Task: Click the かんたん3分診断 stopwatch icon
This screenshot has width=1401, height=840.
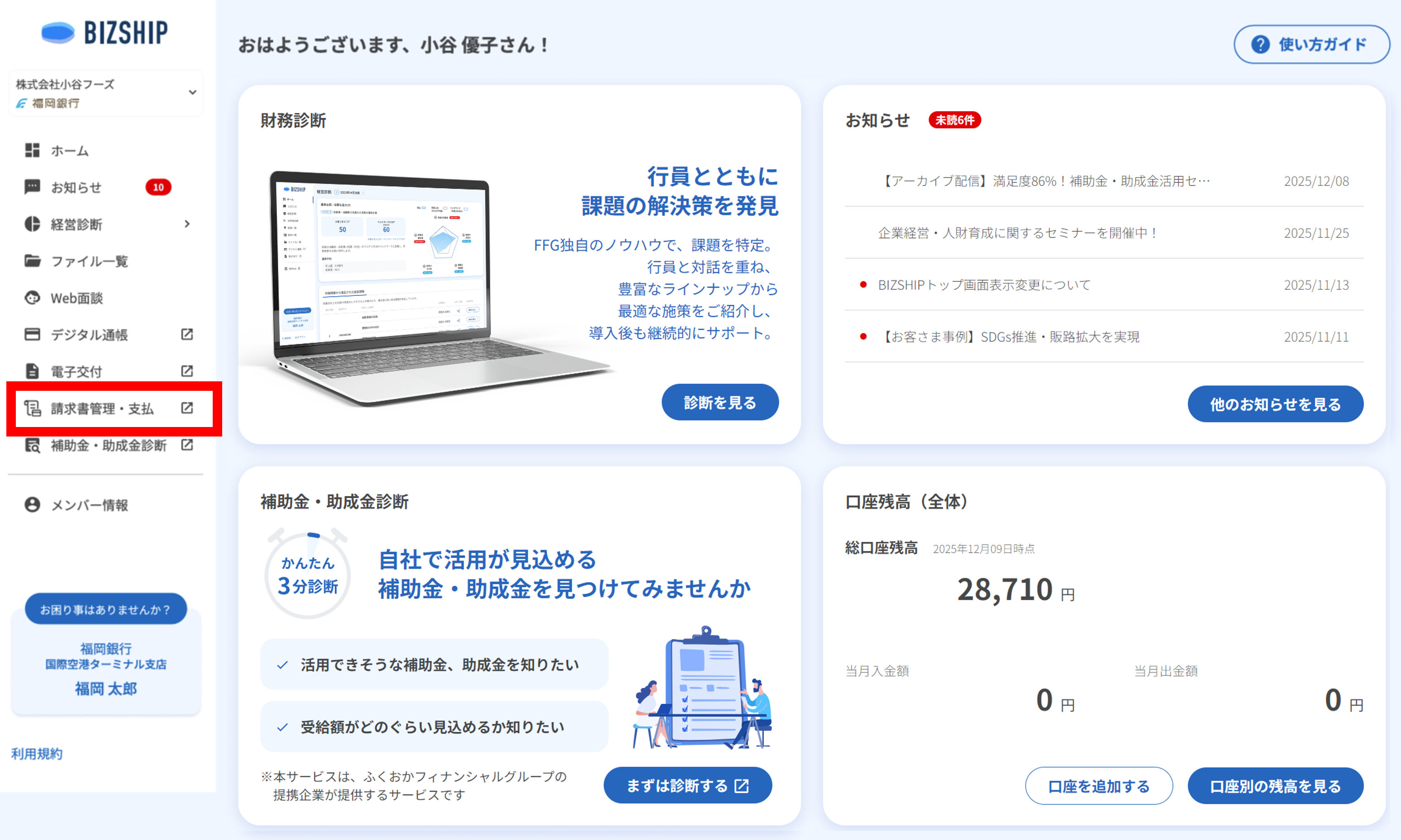Action: pos(308,573)
